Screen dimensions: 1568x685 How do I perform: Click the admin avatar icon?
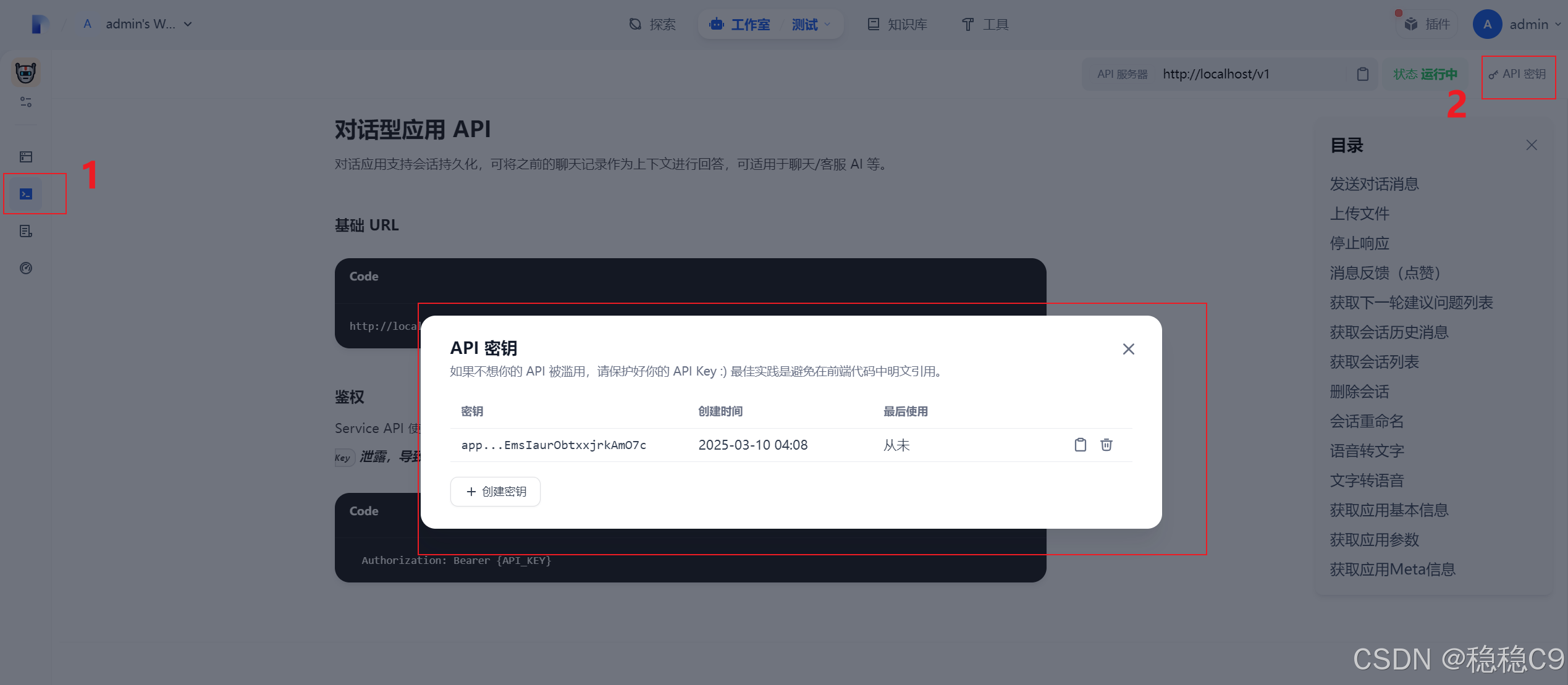click(x=1487, y=24)
